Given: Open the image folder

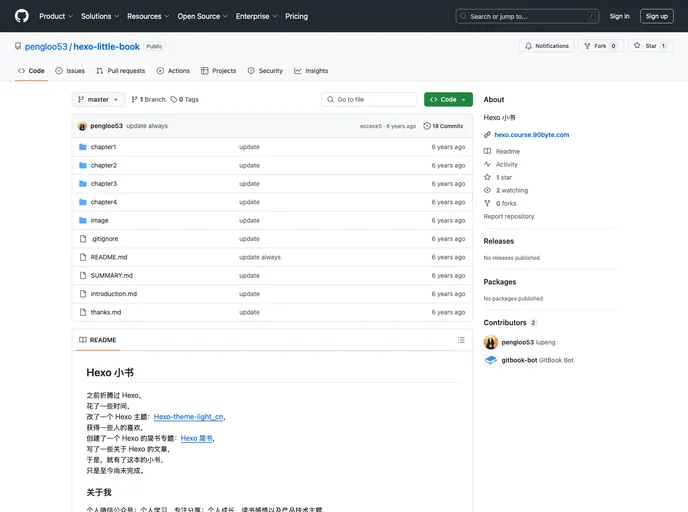Looking at the screenshot, I should 99,221.
